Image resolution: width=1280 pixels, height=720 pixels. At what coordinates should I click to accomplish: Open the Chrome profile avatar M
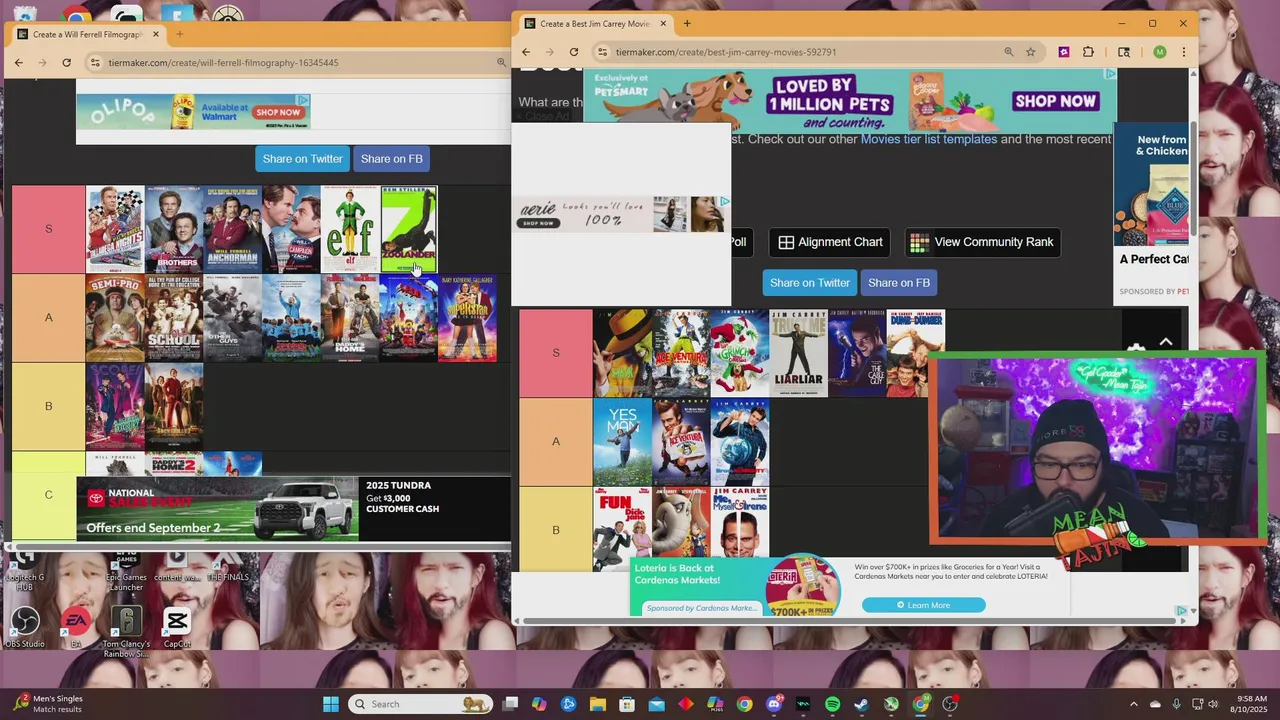click(1159, 52)
